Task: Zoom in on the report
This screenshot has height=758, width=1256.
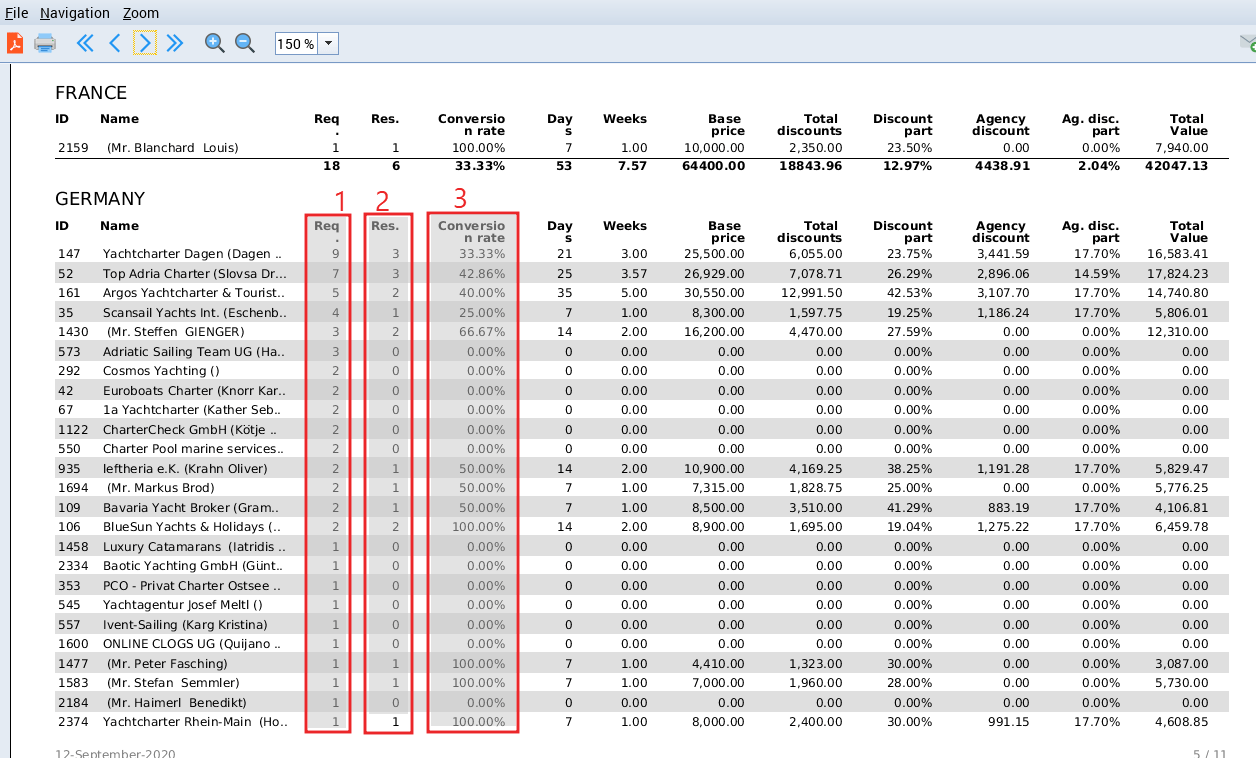Action: [x=214, y=43]
